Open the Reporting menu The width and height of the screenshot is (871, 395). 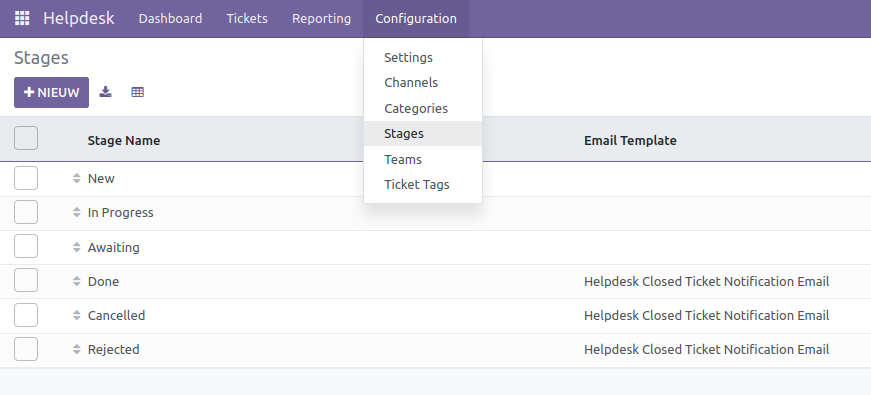322,18
